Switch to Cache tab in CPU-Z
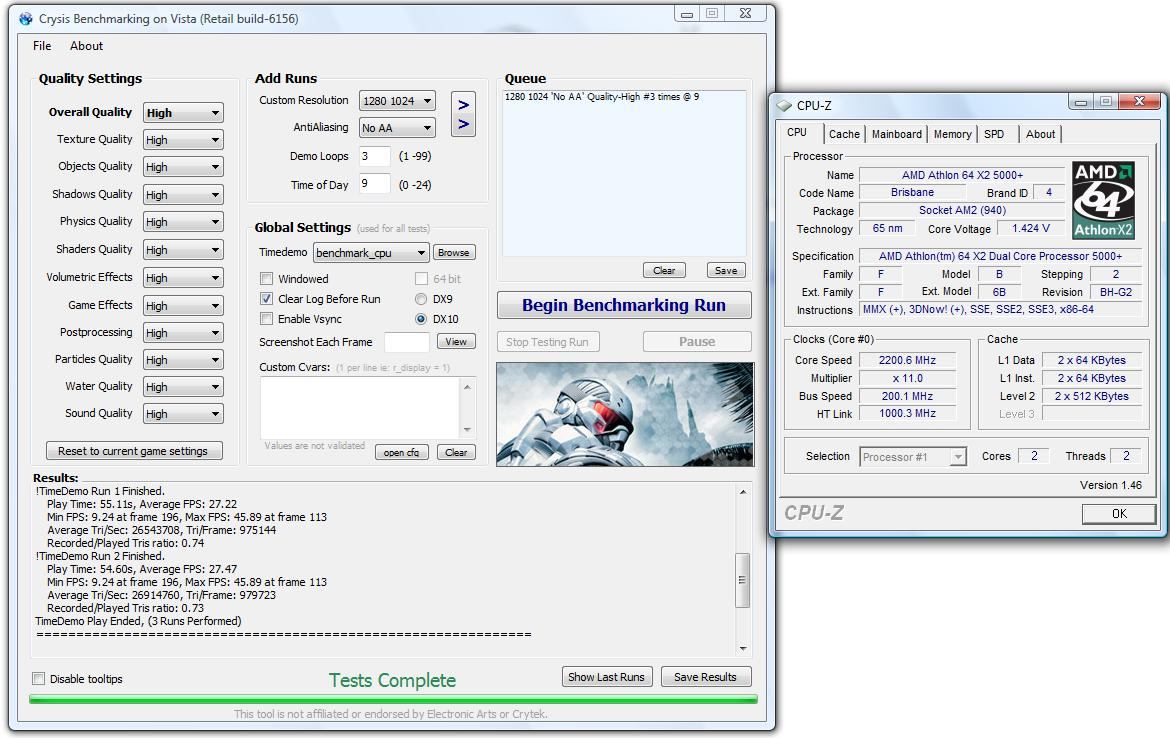The image size is (1170, 738). tap(844, 134)
